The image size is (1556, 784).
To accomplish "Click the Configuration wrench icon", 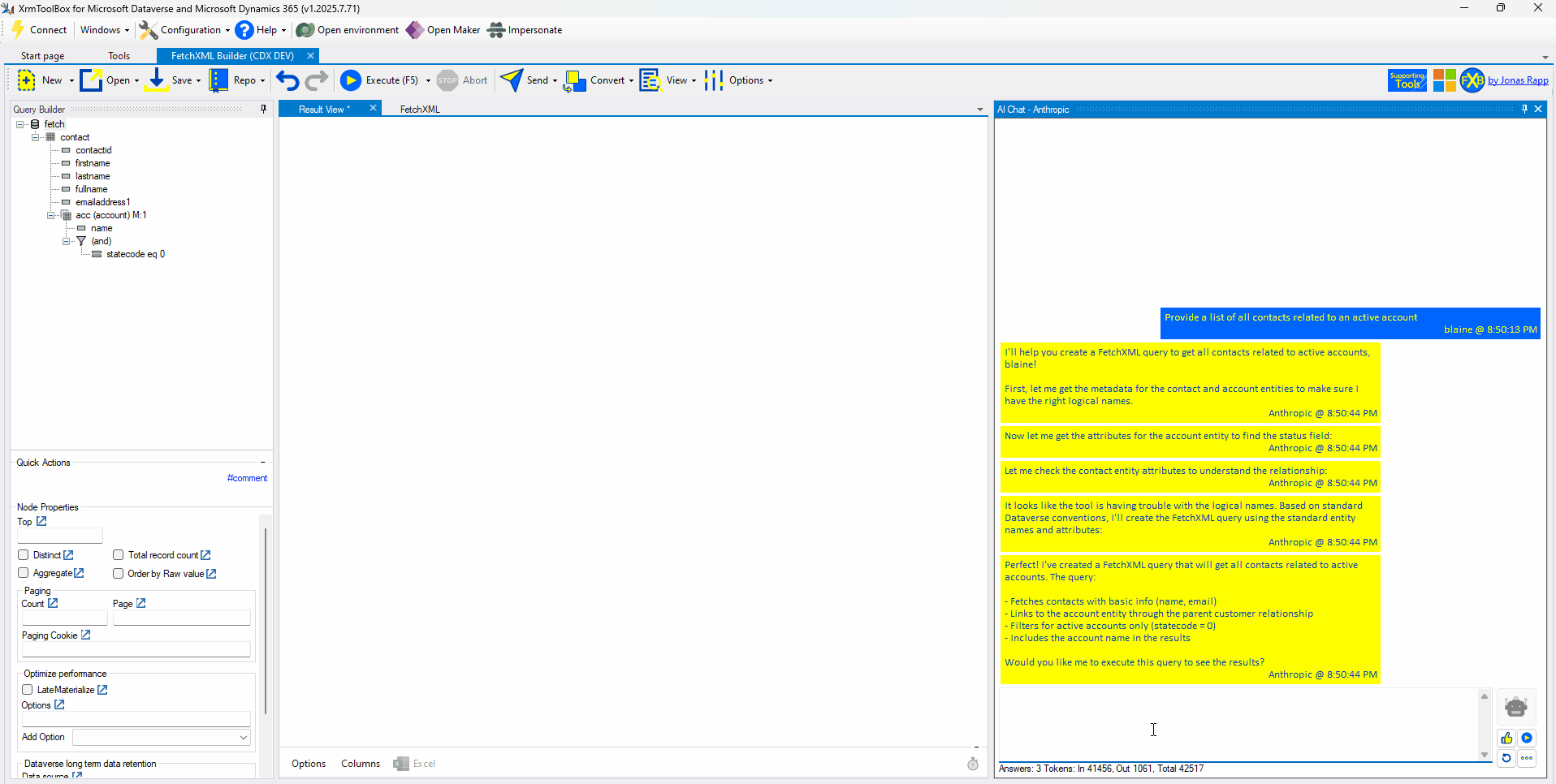I will (x=148, y=30).
